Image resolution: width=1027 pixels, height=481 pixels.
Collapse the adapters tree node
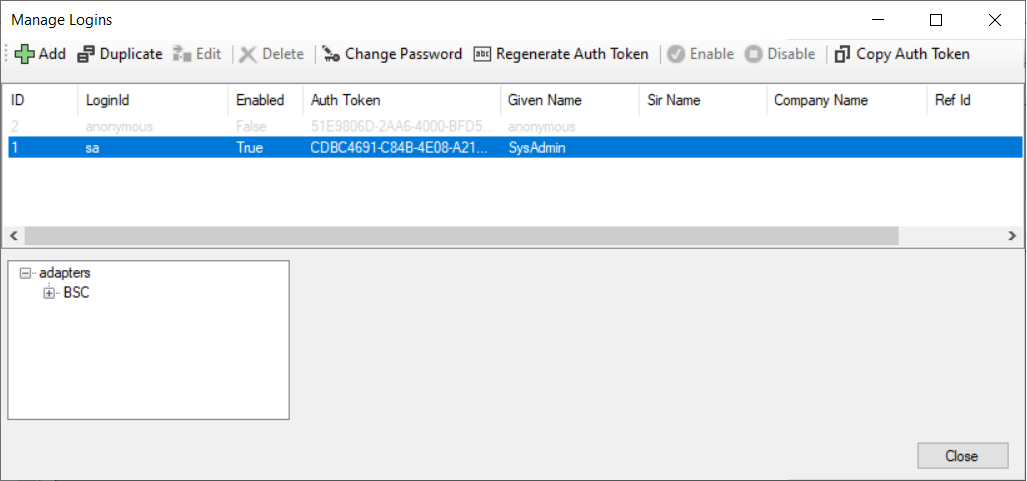(26, 273)
